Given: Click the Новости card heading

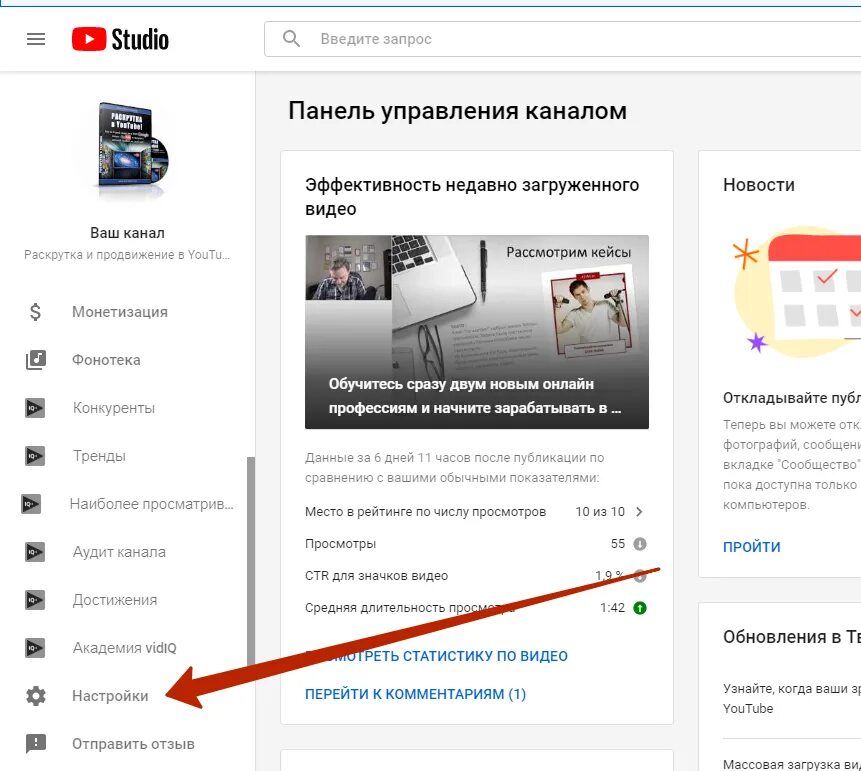Looking at the screenshot, I should (x=759, y=185).
